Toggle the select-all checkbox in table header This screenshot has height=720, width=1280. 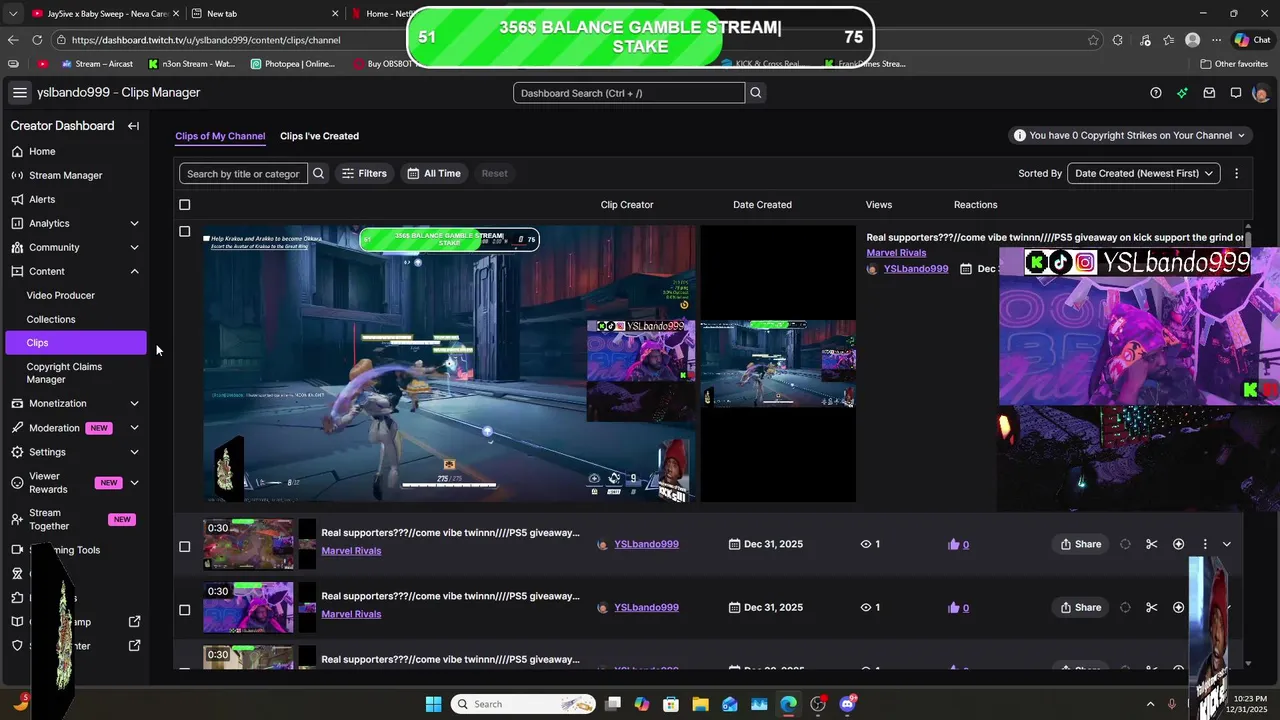(x=184, y=205)
